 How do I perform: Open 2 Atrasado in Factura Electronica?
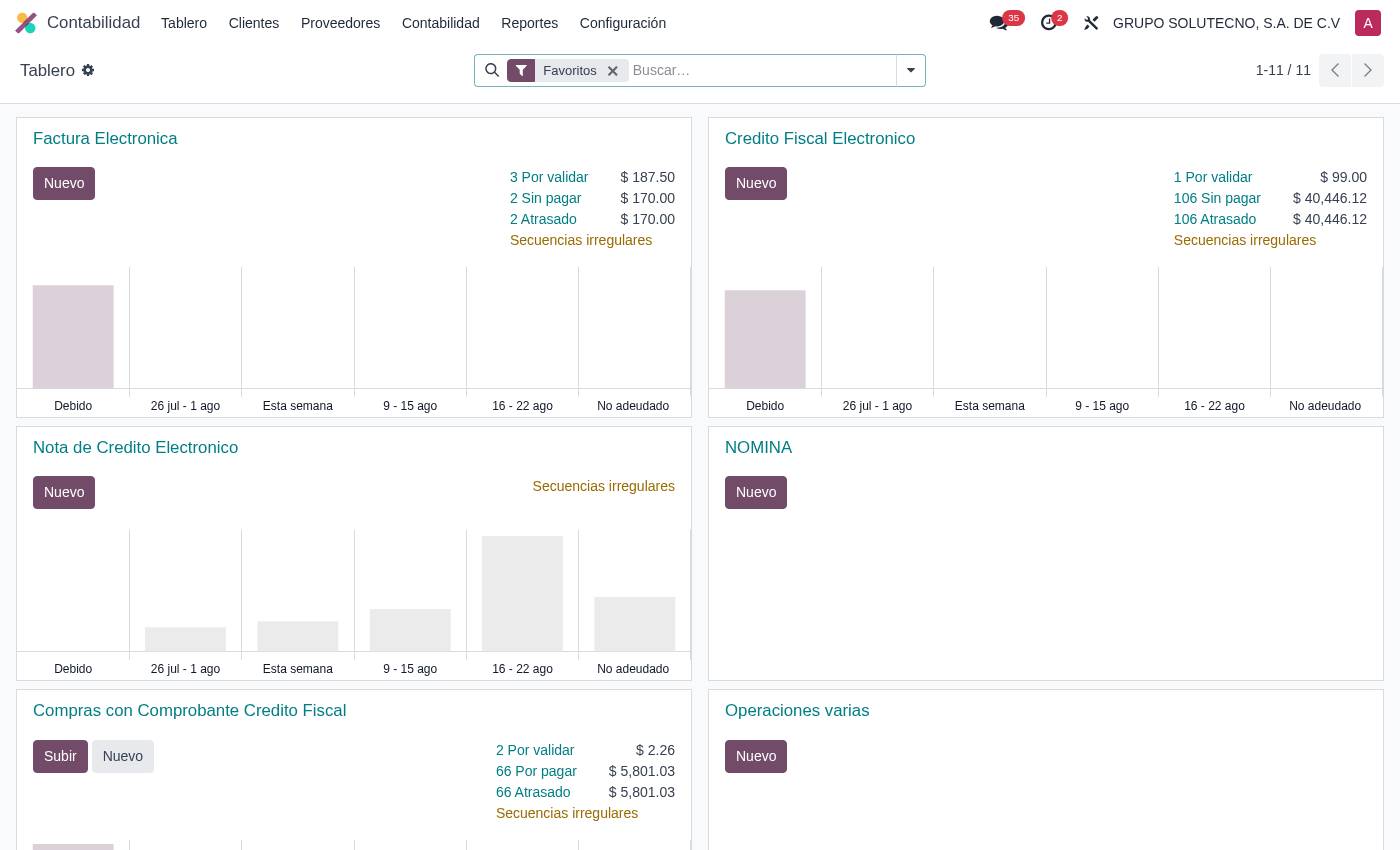pos(543,219)
